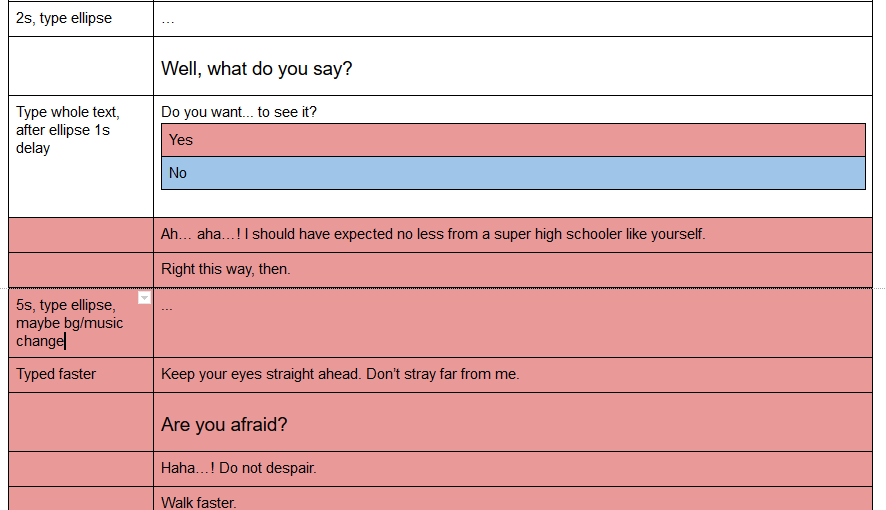This screenshot has width=886, height=510.
Task: Select the red "Yes" choice cell
Action: point(512,140)
